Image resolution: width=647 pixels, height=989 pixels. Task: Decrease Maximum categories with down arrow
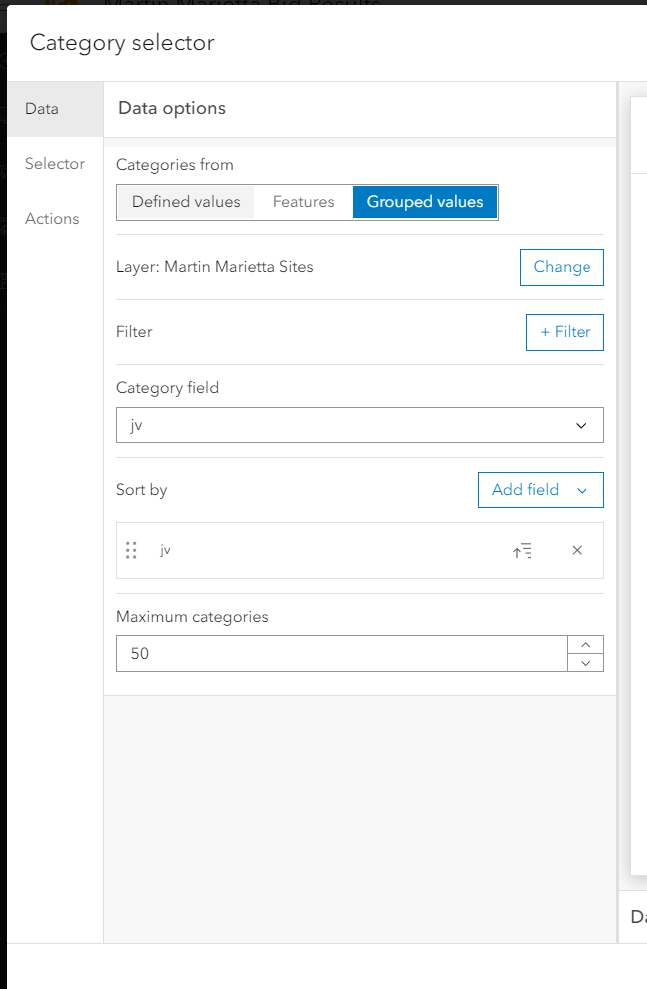(584, 661)
